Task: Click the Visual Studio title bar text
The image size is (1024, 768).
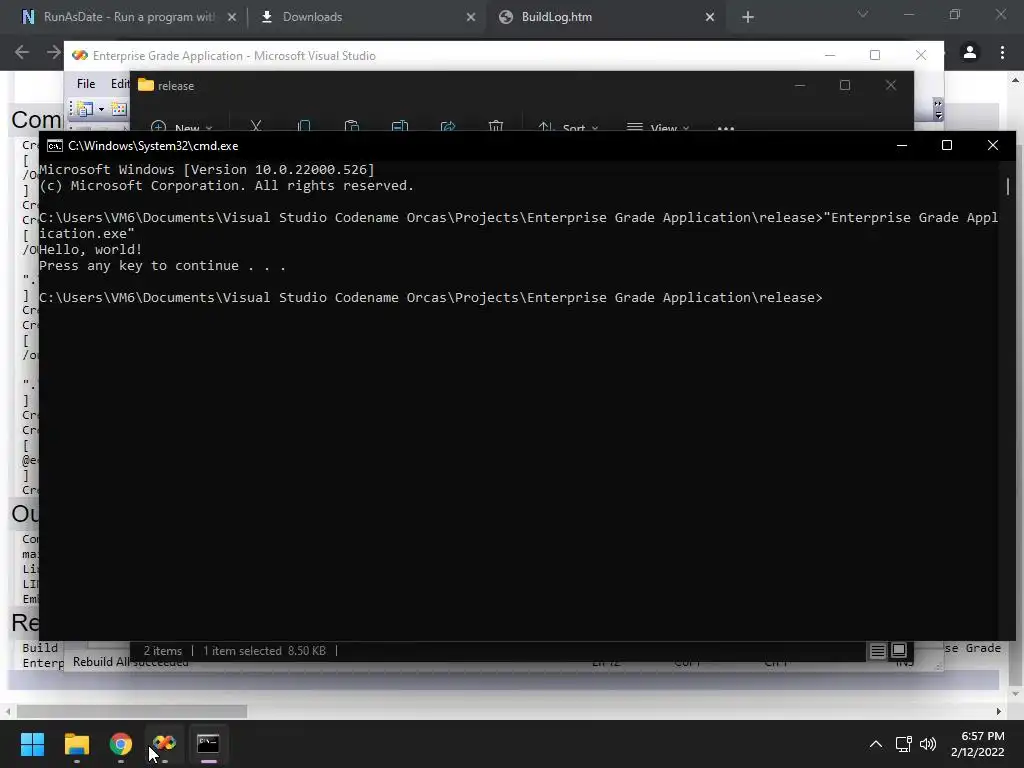Action: tap(234, 56)
